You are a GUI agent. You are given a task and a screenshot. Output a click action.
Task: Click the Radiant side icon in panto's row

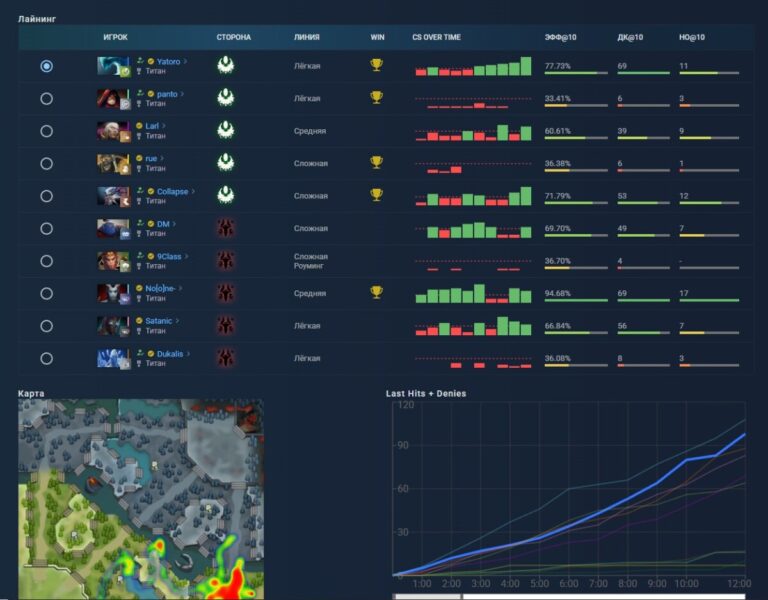coord(226,98)
